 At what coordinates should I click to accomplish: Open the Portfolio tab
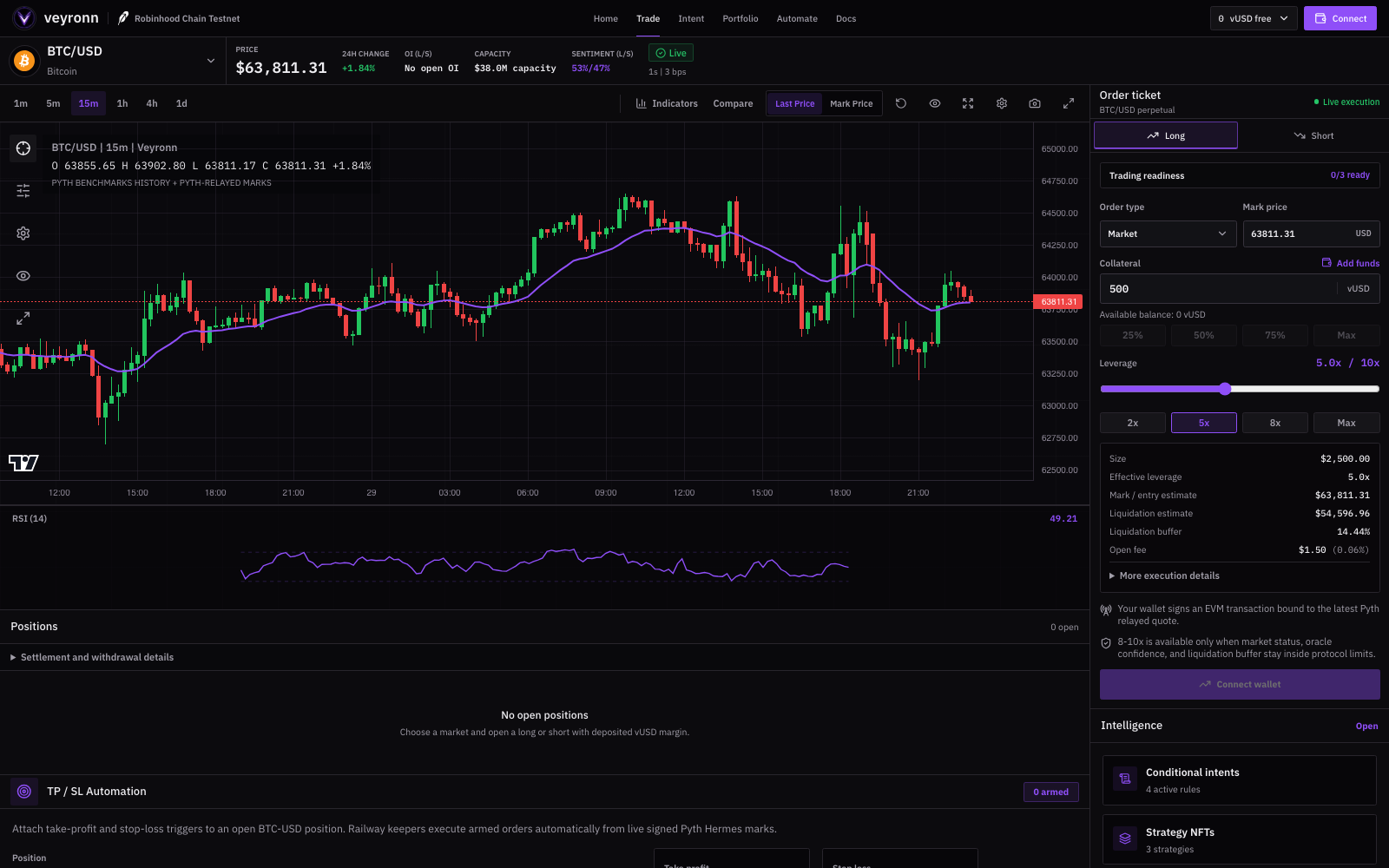741,18
